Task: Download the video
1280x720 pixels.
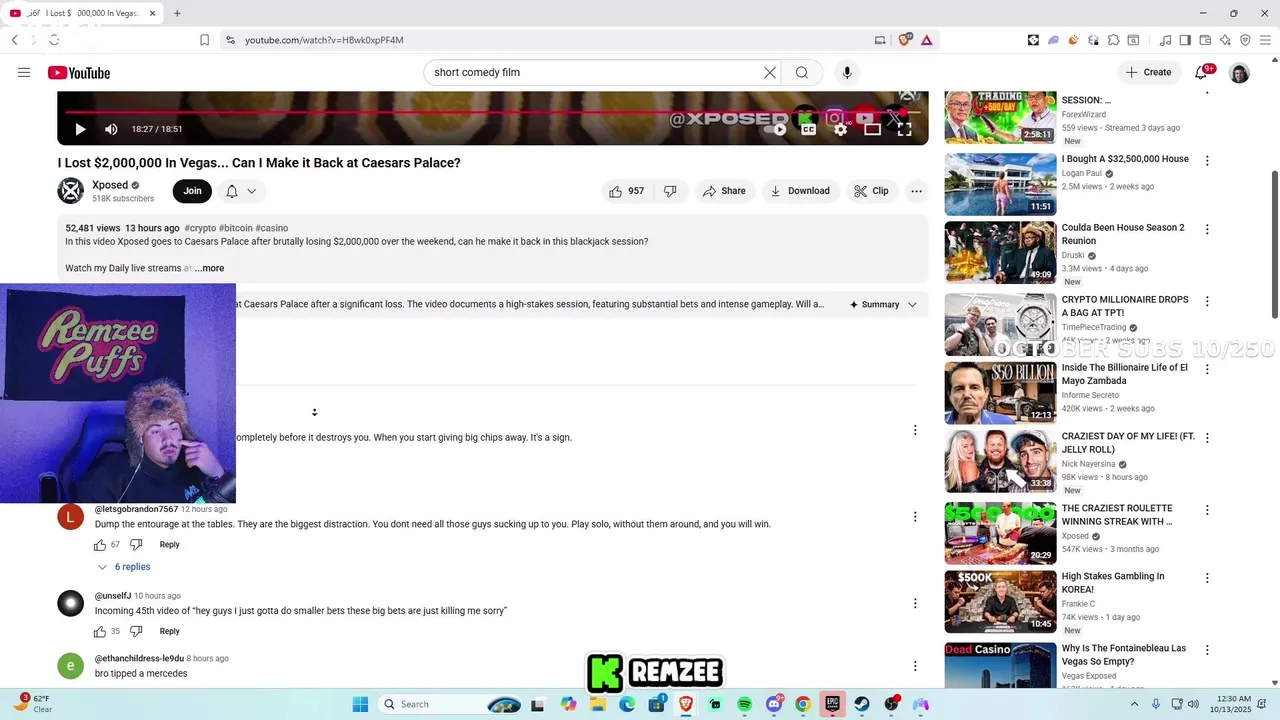Action: pyautogui.click(x=799, y=191)
